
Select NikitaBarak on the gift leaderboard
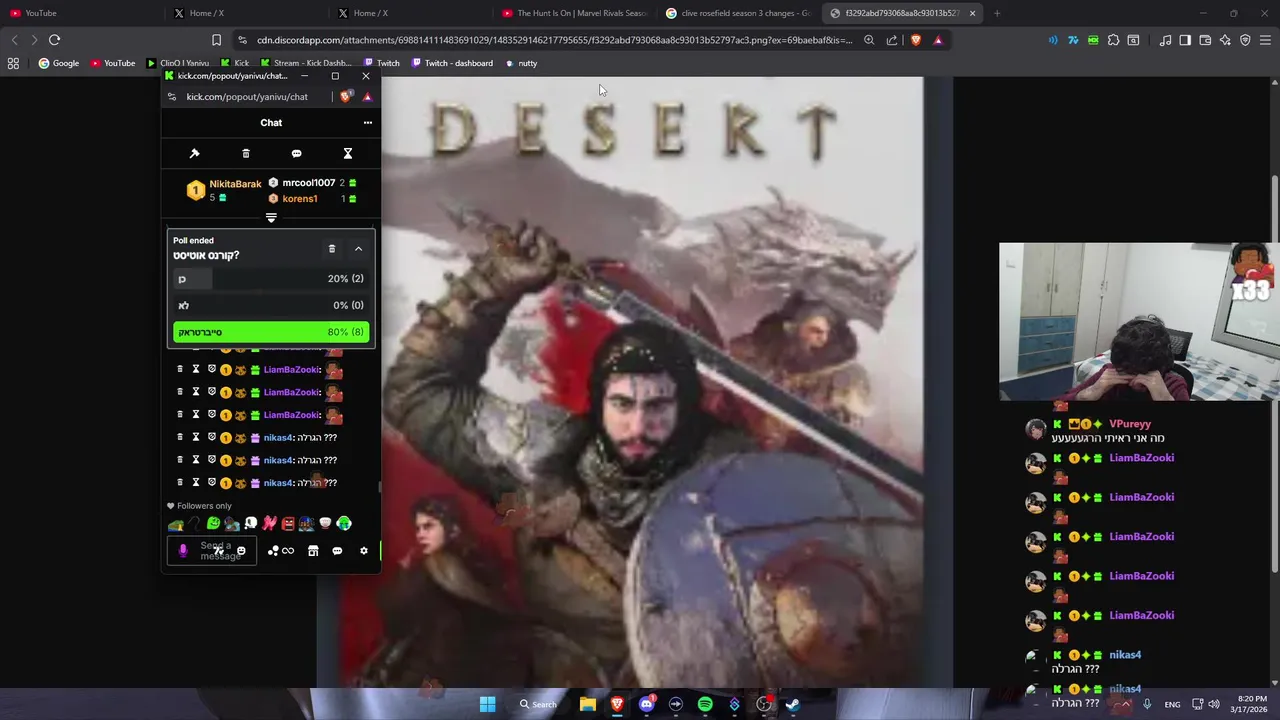click(235, 184)
